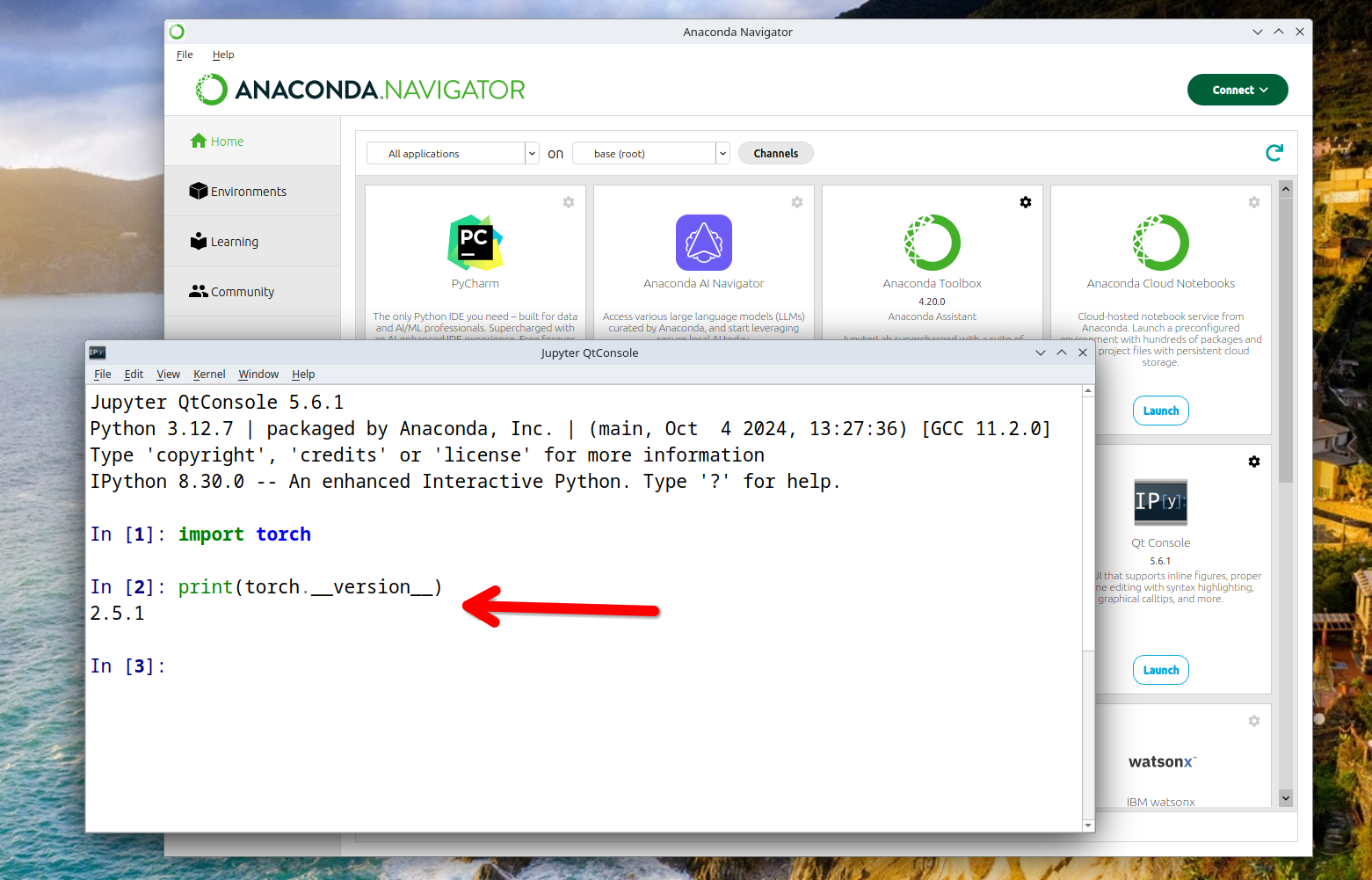
Task: Open the Anaconda Navigator Help menu
Action: click(x=223, y=55)
